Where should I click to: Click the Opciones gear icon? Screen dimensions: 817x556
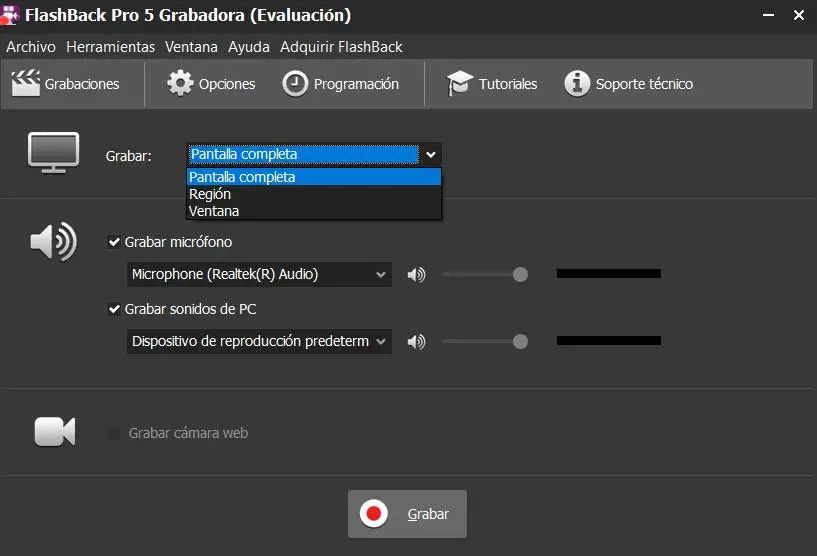pos(180,83)
